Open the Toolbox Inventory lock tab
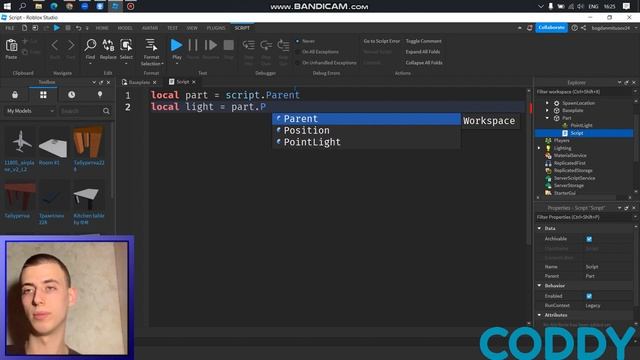Screen dimensions: 640x360 coord(15,95)
